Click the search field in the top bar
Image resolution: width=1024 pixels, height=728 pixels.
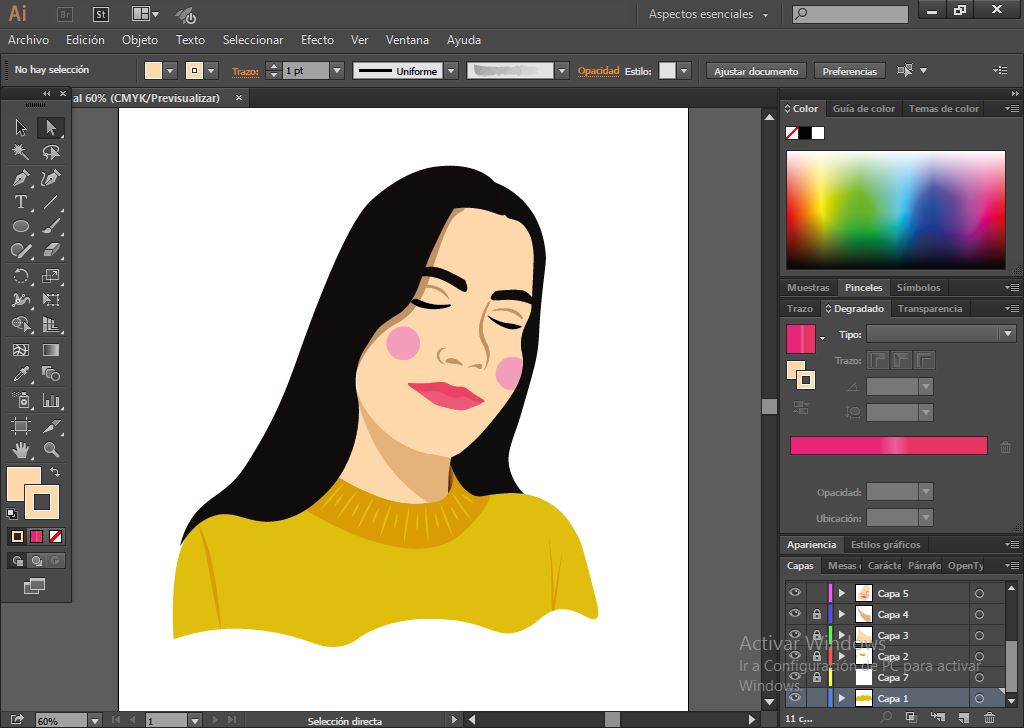pyautogui.click(x=850, y=14)
